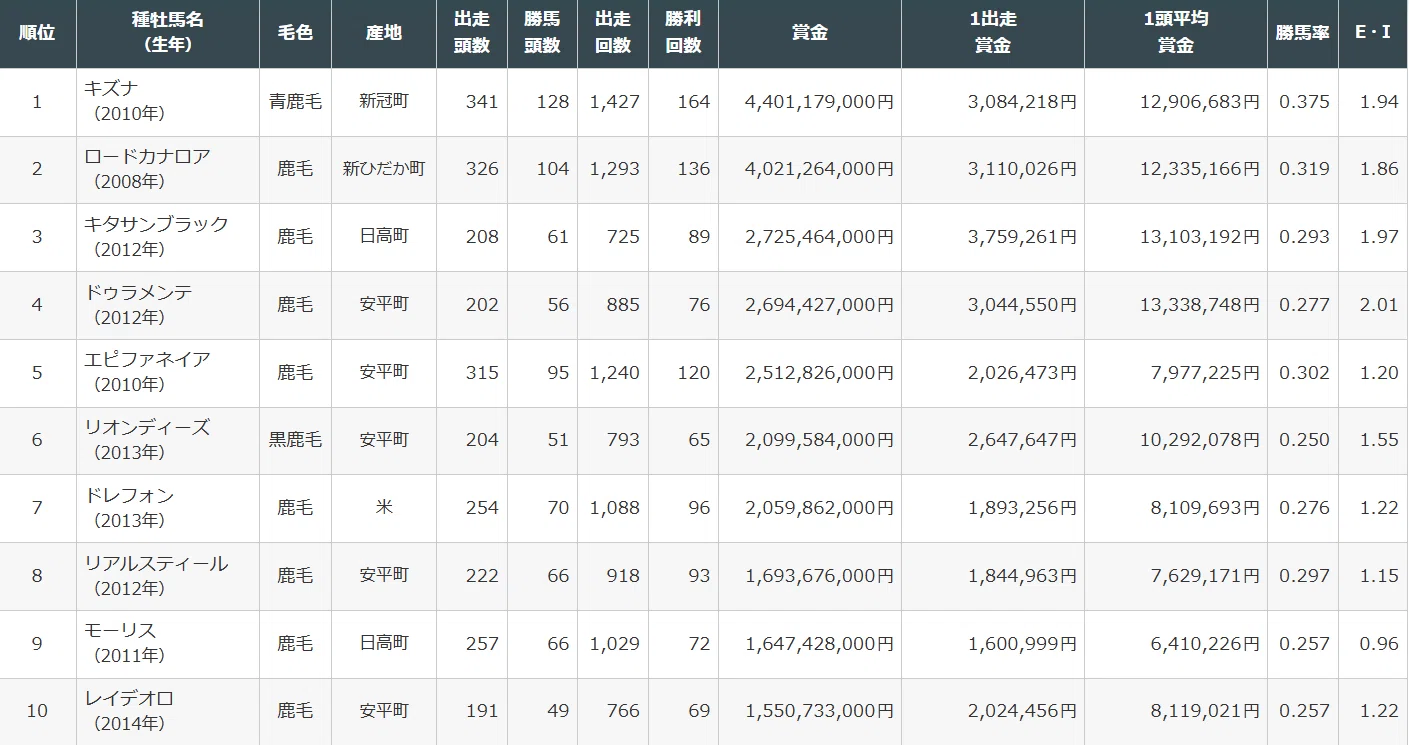
Task: Click average earnings 8,119,021円
Action: [1205, 711]
